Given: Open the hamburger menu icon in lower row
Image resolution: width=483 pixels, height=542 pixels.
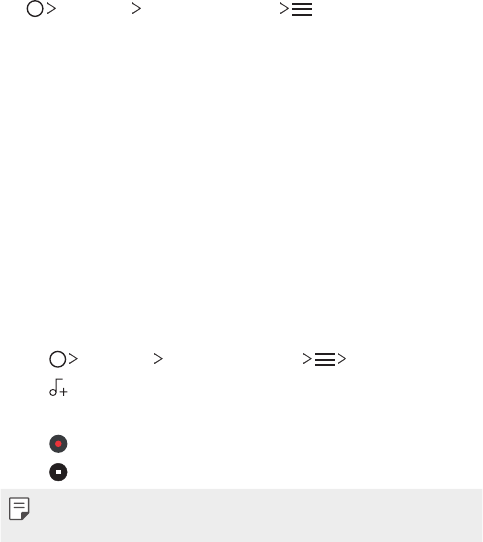Looking at the screenshot, I should coord(325,359).
